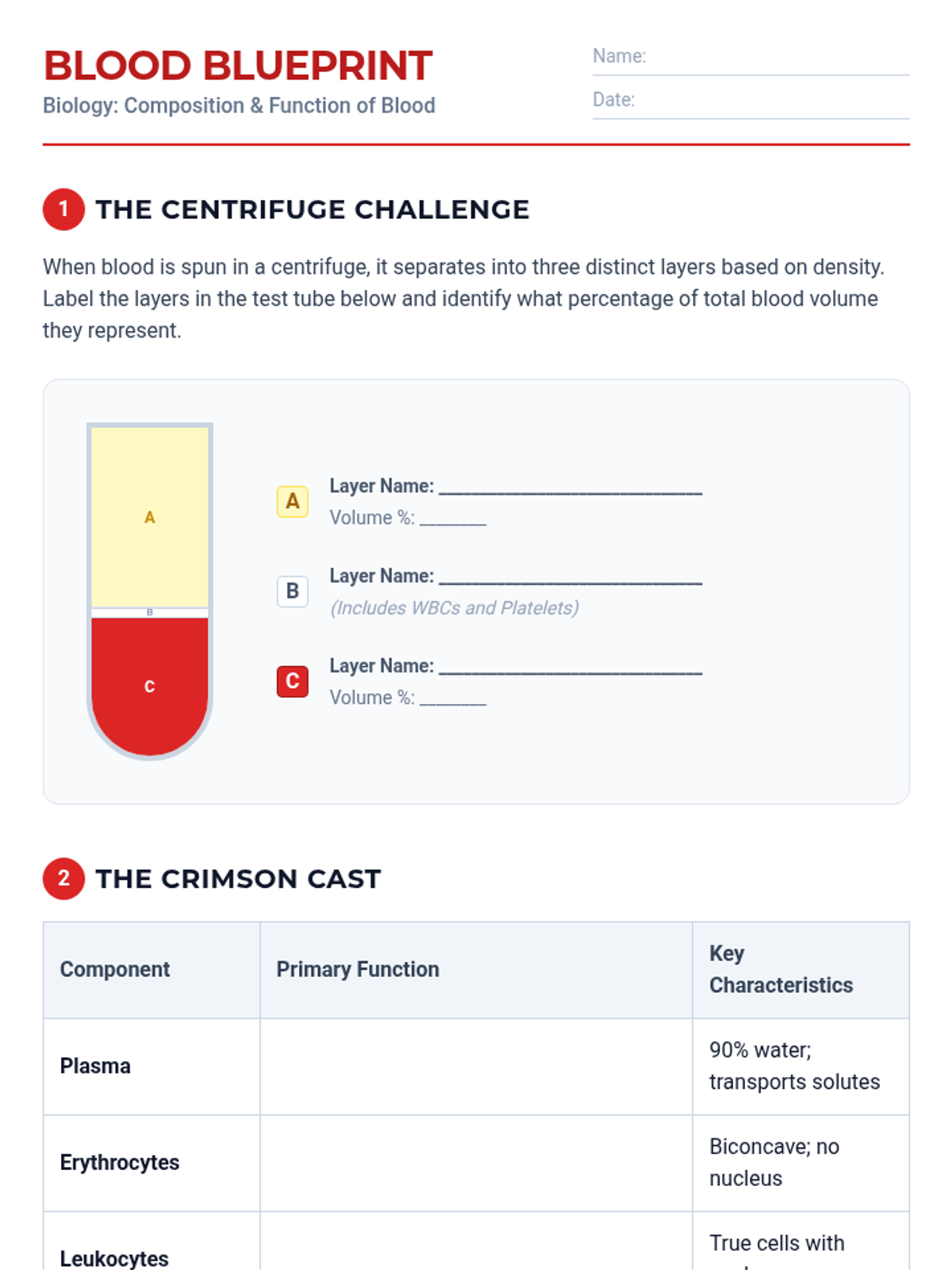The image size is (952, 1270).
Task: Click the Layer Name blank for layer A
Action: click(x=570, y=487)
